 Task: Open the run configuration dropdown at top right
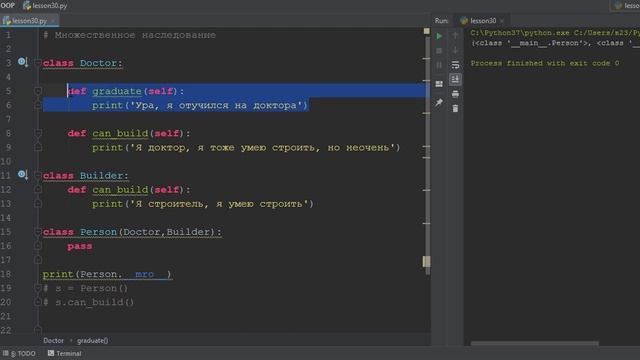tap(625, 5)
